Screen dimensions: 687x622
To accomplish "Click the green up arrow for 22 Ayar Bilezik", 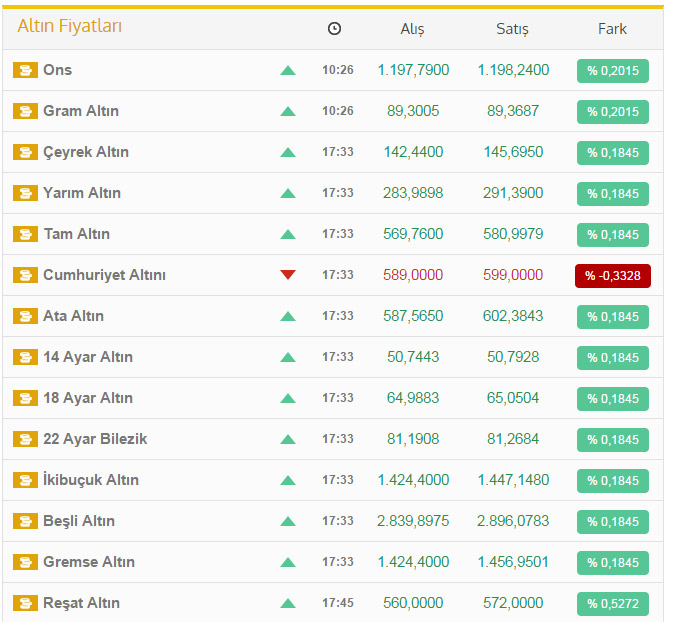I will [288, 439].
